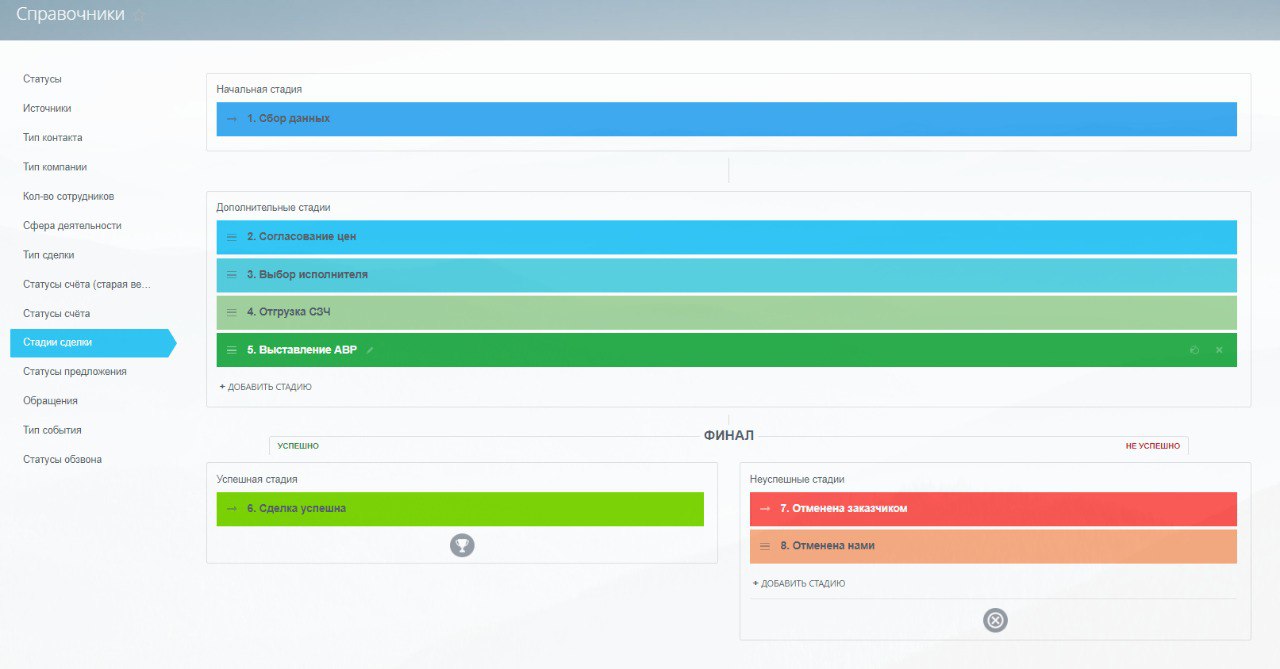This screenshot has width=1280, height=669.
Task: Go to Тип компании section
Action: pos(55,167)
